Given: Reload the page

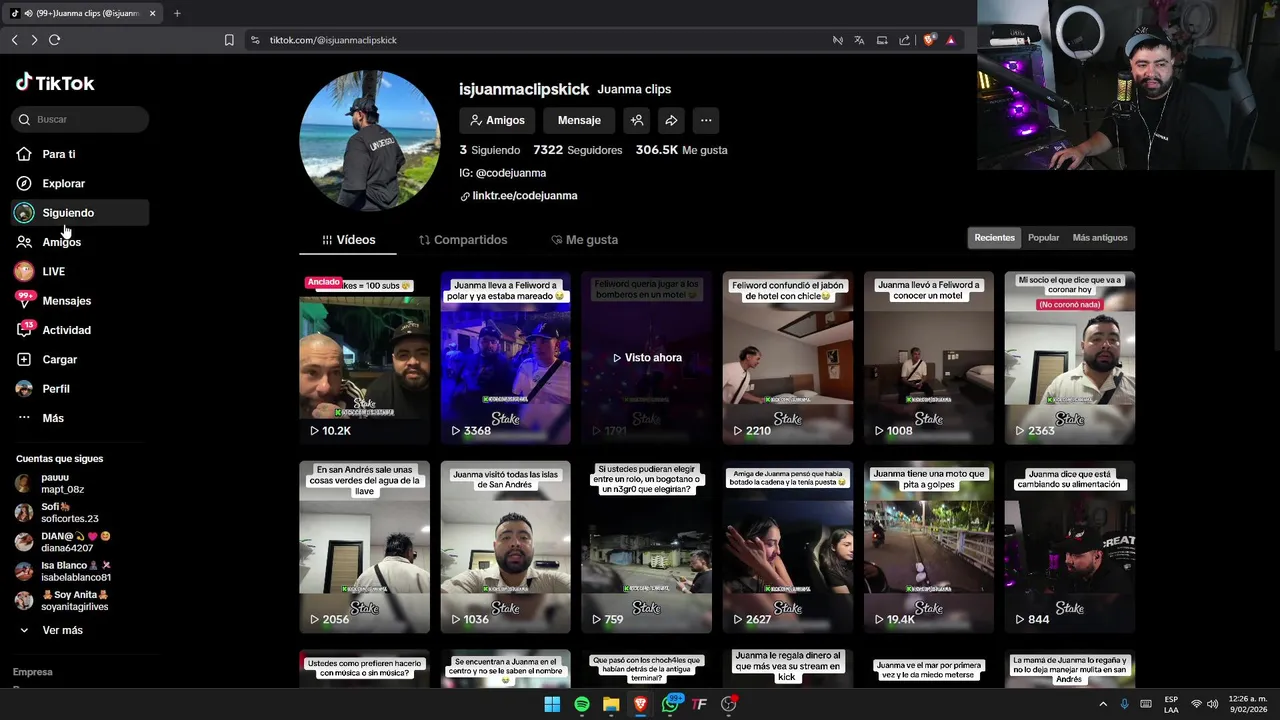Looking at the screenshot, I should point(54,40).
